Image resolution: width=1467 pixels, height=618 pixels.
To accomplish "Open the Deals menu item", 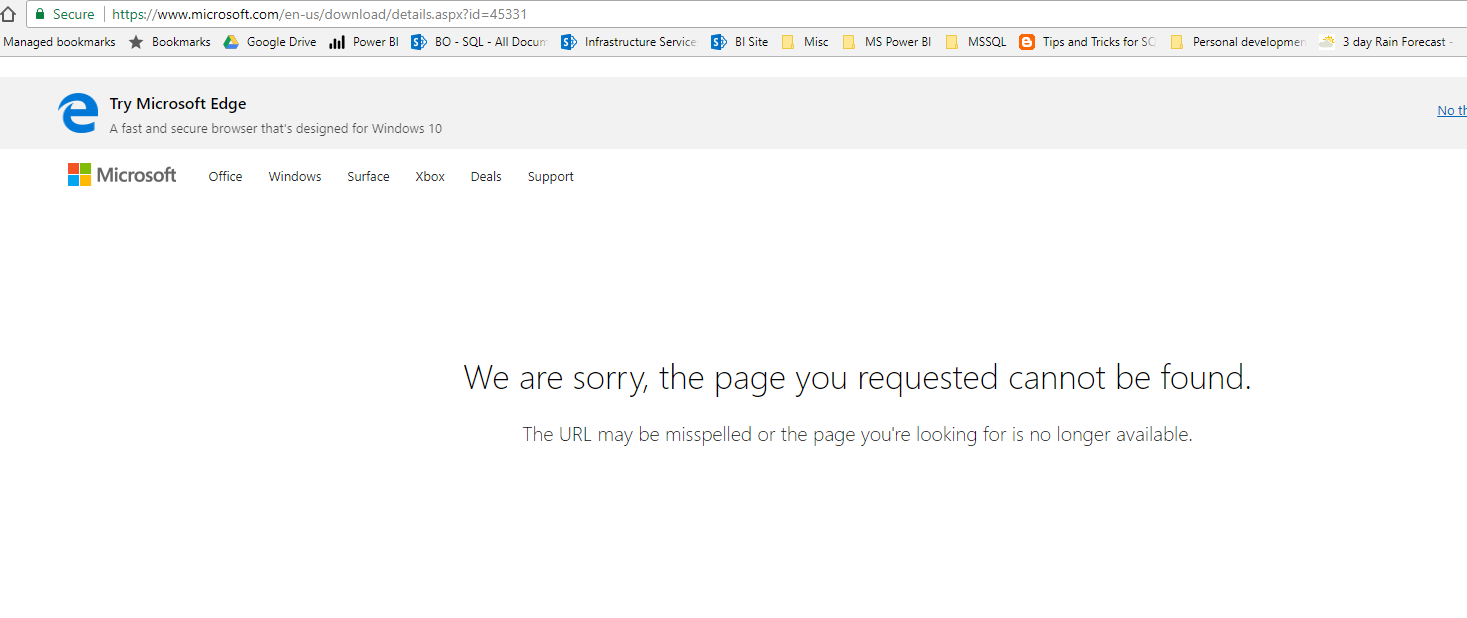I will tap(486, 176).
